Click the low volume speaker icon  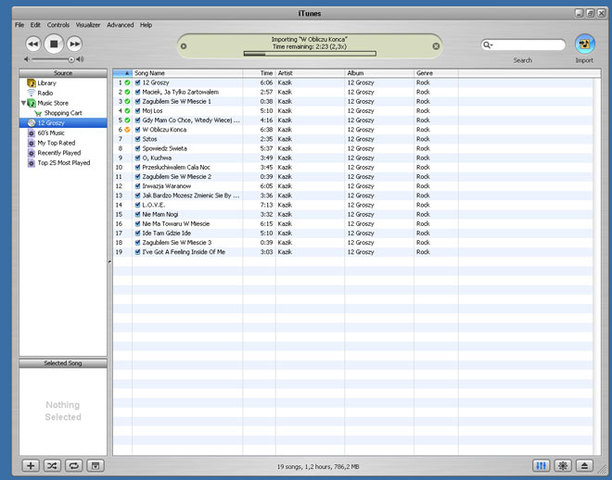[x=26, y=59]
